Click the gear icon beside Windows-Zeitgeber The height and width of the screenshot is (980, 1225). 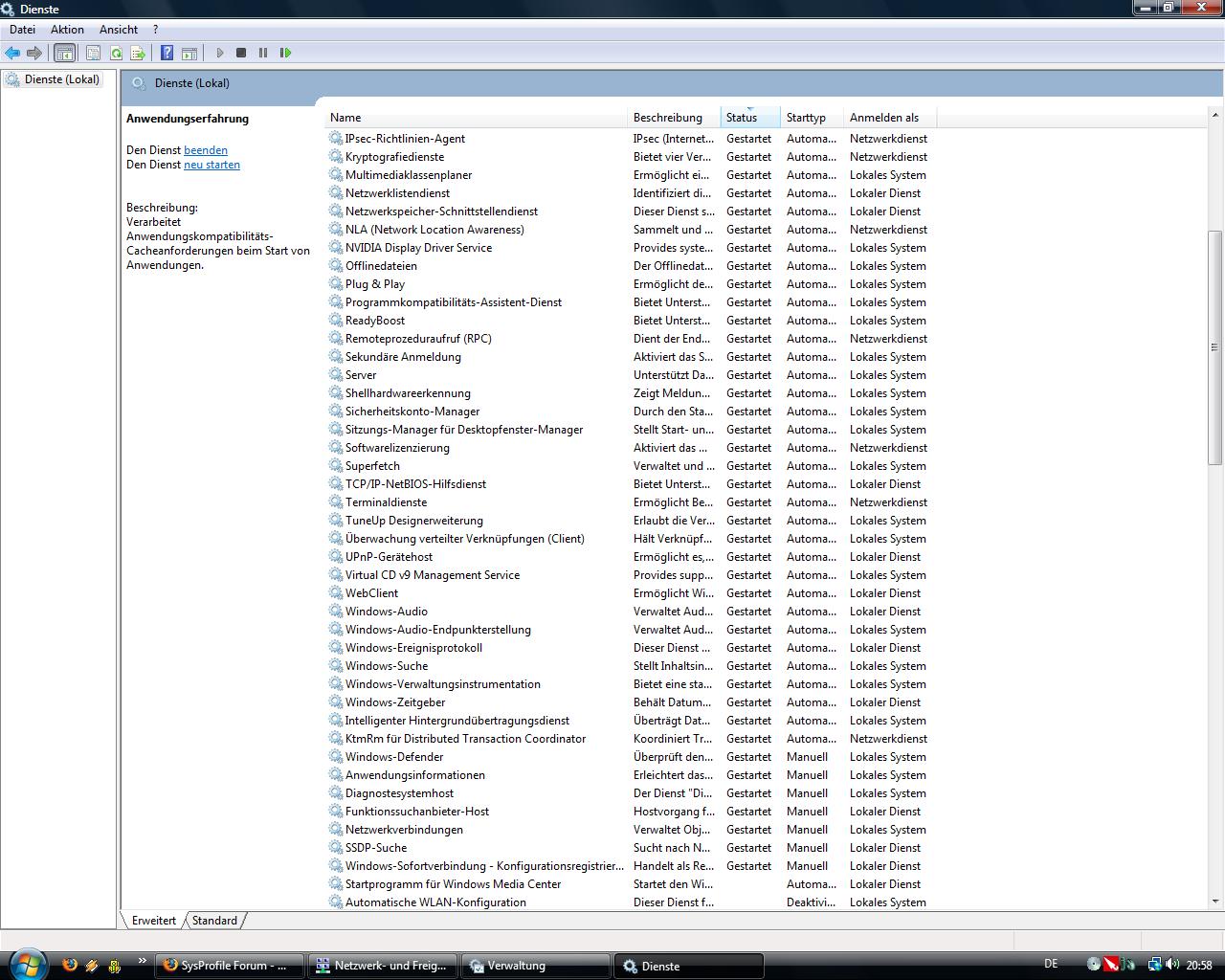click(x=336, y=702)
